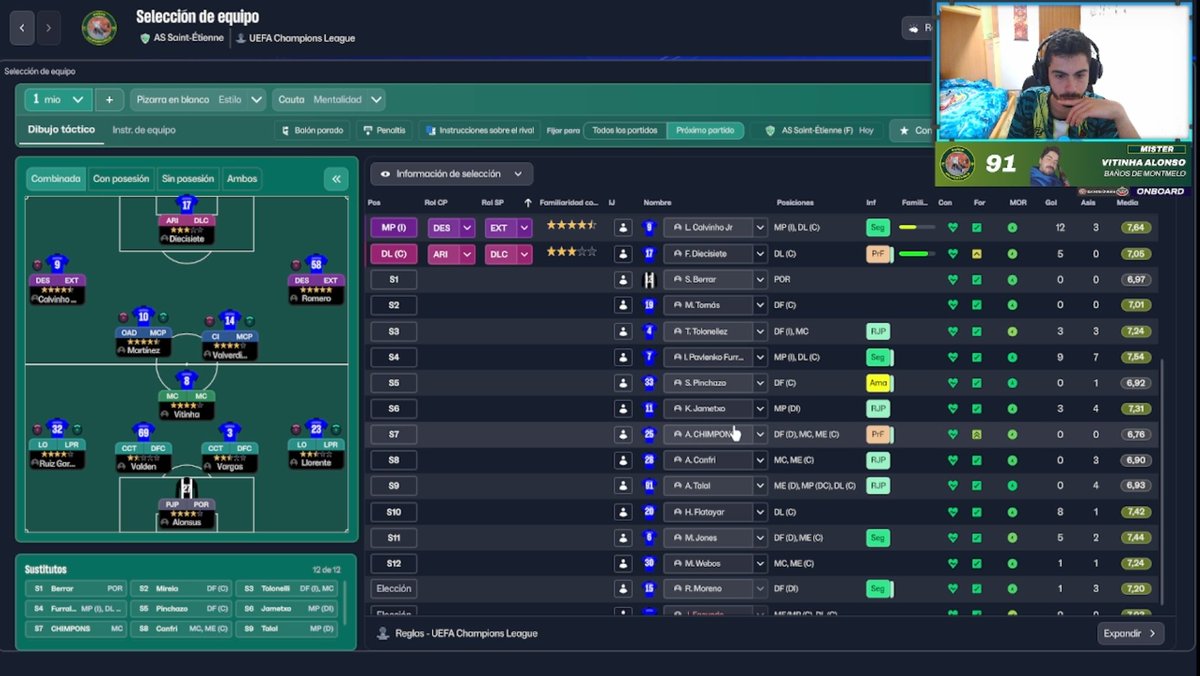Click the number 9 shirt icon for Calvinho
The height and width of the screenshot is (676, 1200).
pyautogui.click(x=649, y=228)
